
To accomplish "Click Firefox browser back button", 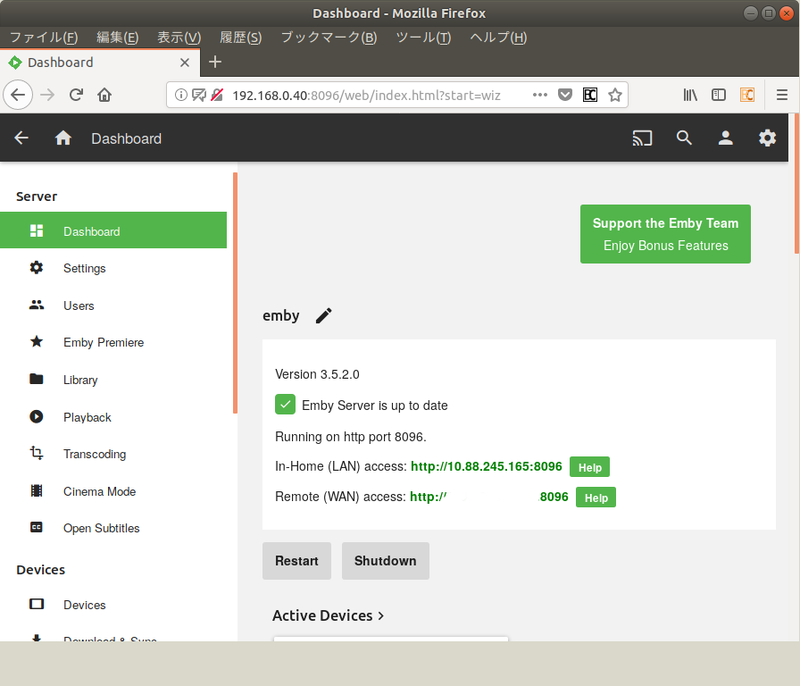I will tap(18, 95).
